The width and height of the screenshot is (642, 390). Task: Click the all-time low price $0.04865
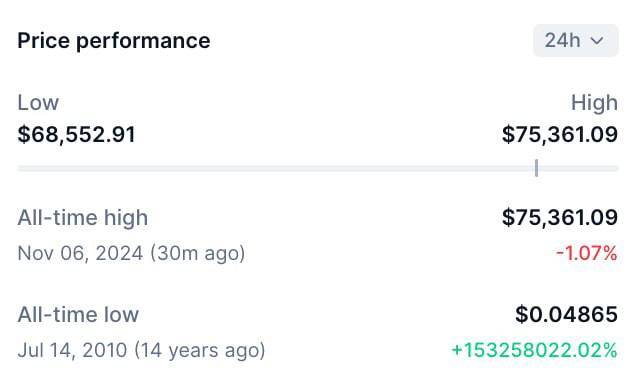566,314
